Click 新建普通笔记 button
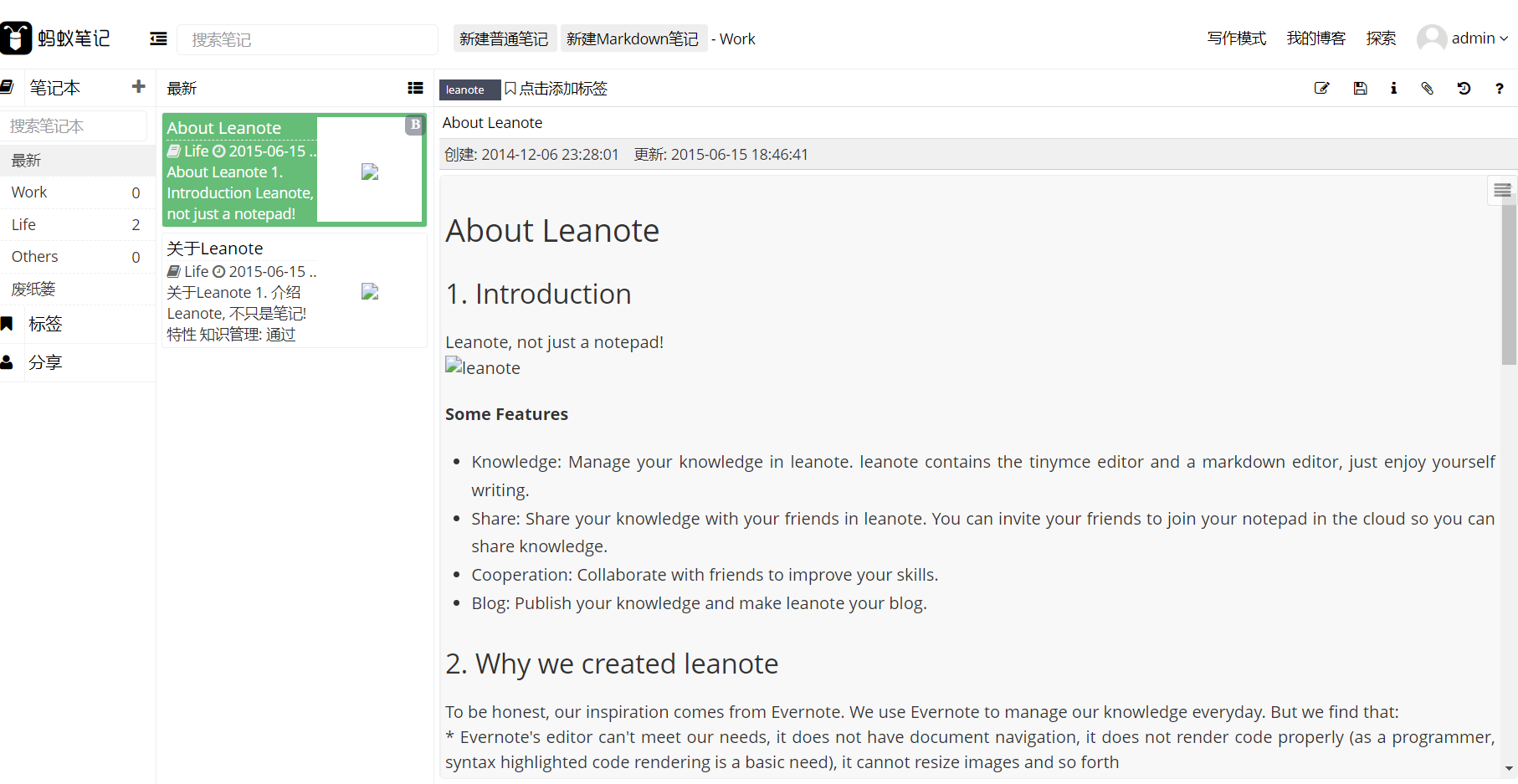 click(x=504, y=38)
